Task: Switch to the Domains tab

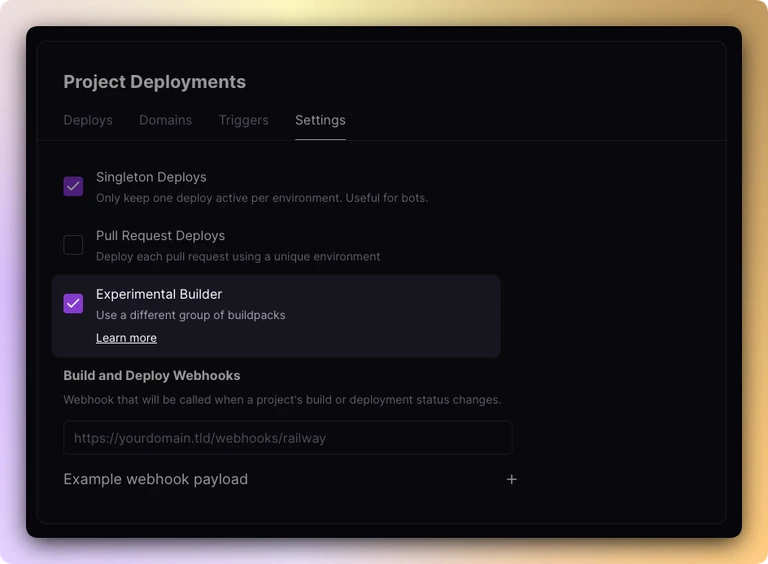Action: (166, 120)
